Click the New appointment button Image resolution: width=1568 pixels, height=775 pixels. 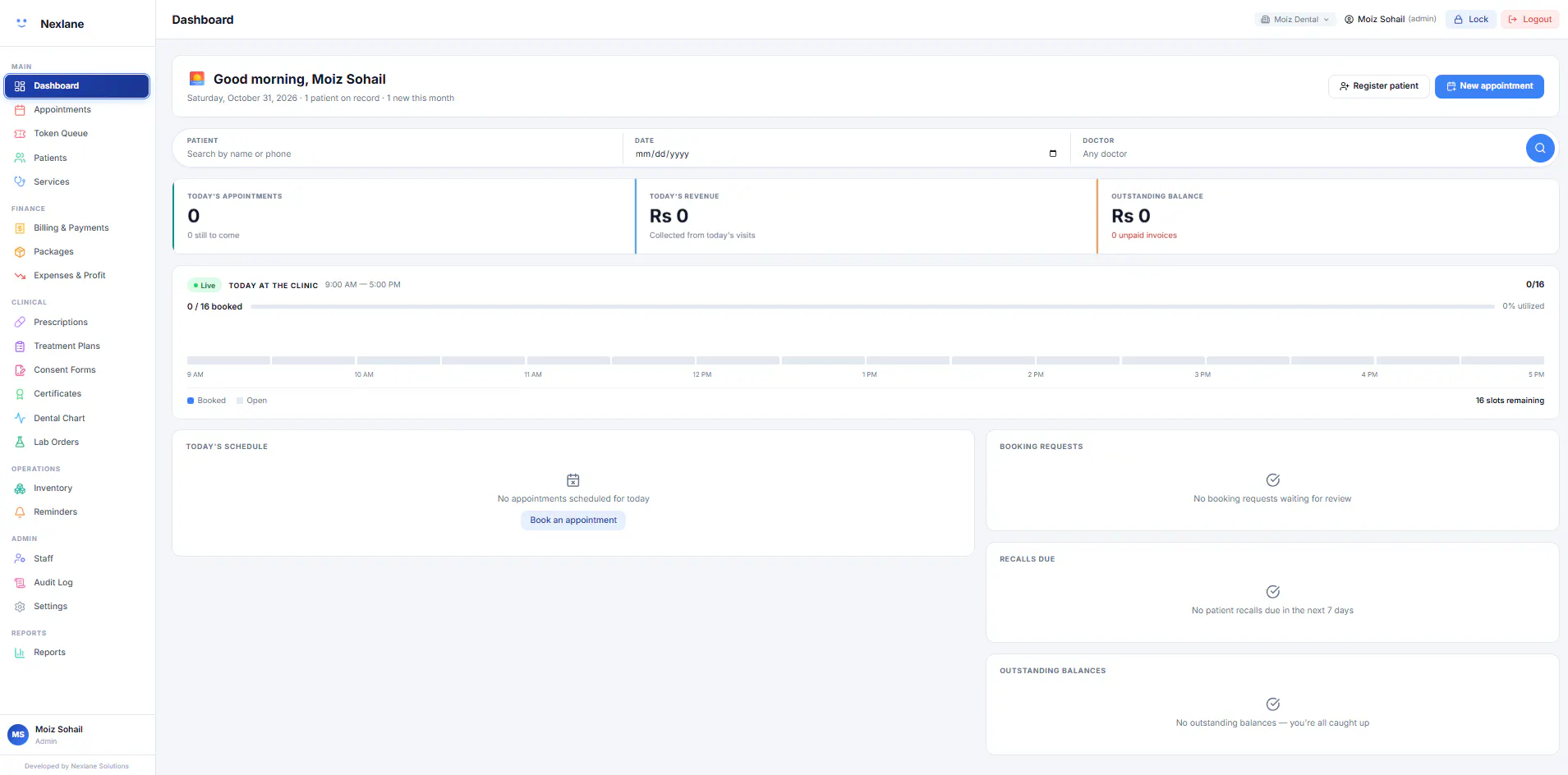[1489, 86]
